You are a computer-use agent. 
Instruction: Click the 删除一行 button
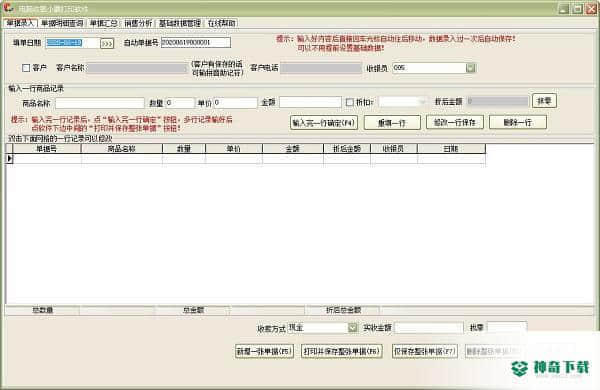pyautogui.click(x=518, y=122)
